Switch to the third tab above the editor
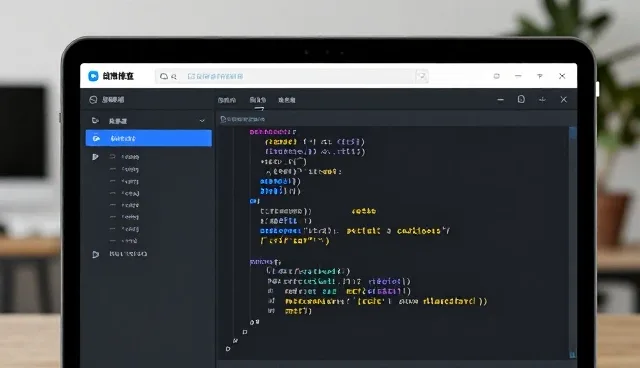 [x=287, y=100]
